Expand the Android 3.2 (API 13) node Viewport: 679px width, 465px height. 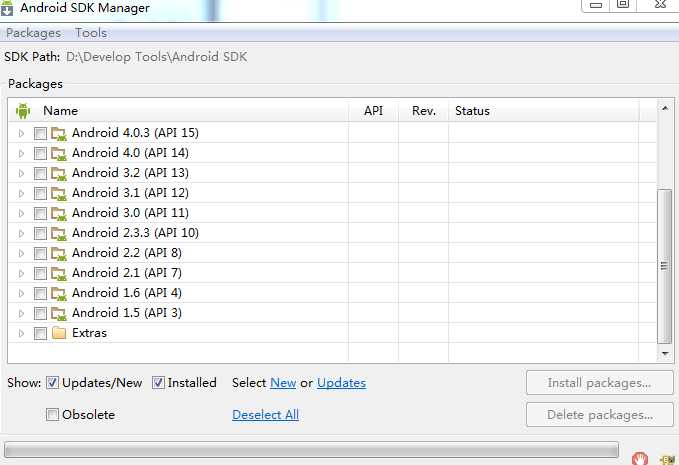[x=21, y=173]
